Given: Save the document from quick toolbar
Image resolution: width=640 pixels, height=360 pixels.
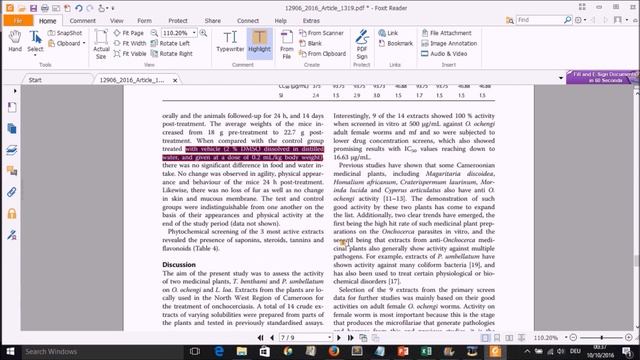Looking at the screenshot, I should coord(33,8).
